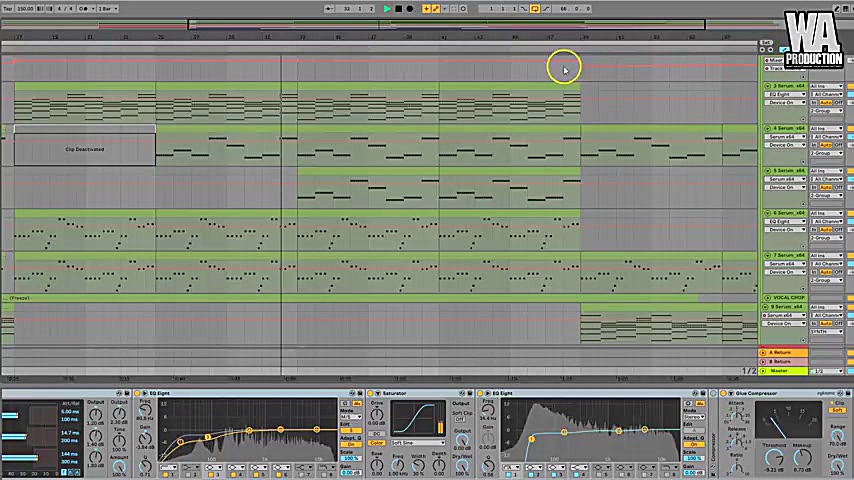Viewport: 854px width, 480px height.
Task: Click the re-enable automation icon
Action: (445, 9)
